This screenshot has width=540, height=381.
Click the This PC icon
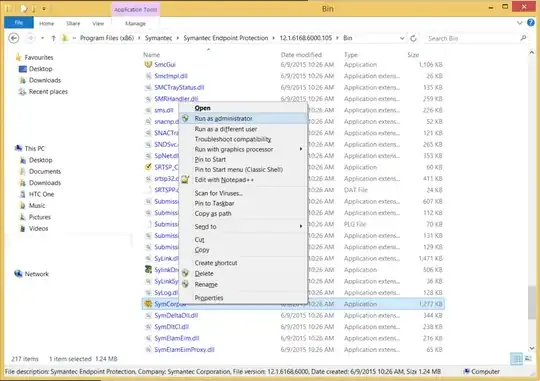[19, 148]
